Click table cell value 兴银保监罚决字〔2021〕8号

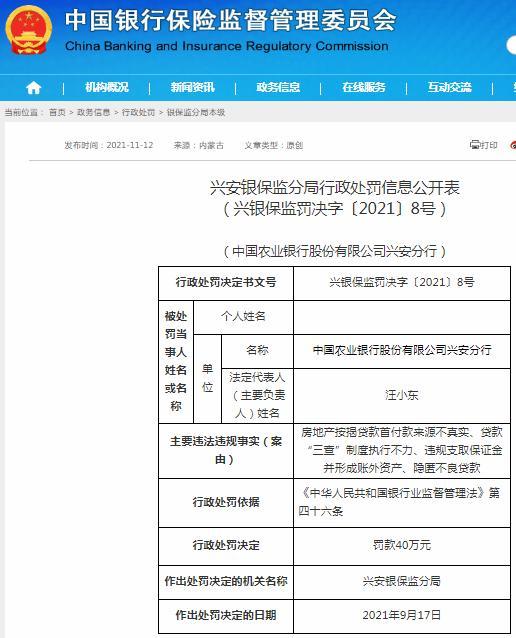[x=402, y=283]
